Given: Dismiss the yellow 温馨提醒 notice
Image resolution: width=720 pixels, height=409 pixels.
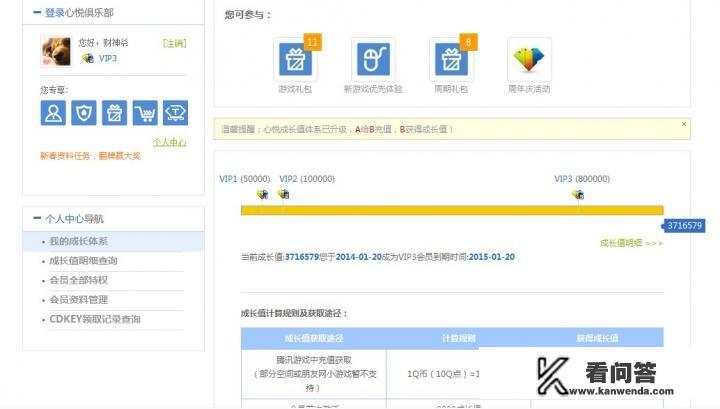Looking at the screenshot, I should point(684,124).
